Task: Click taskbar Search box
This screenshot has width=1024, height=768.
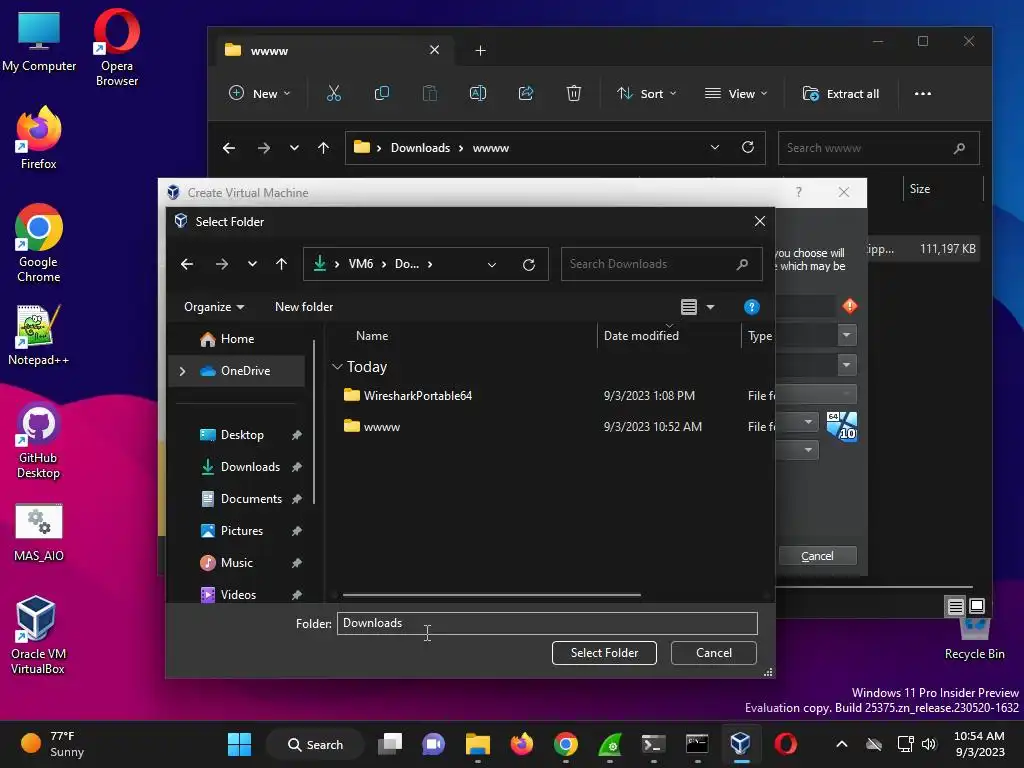Action: click(x=315, y=744)
